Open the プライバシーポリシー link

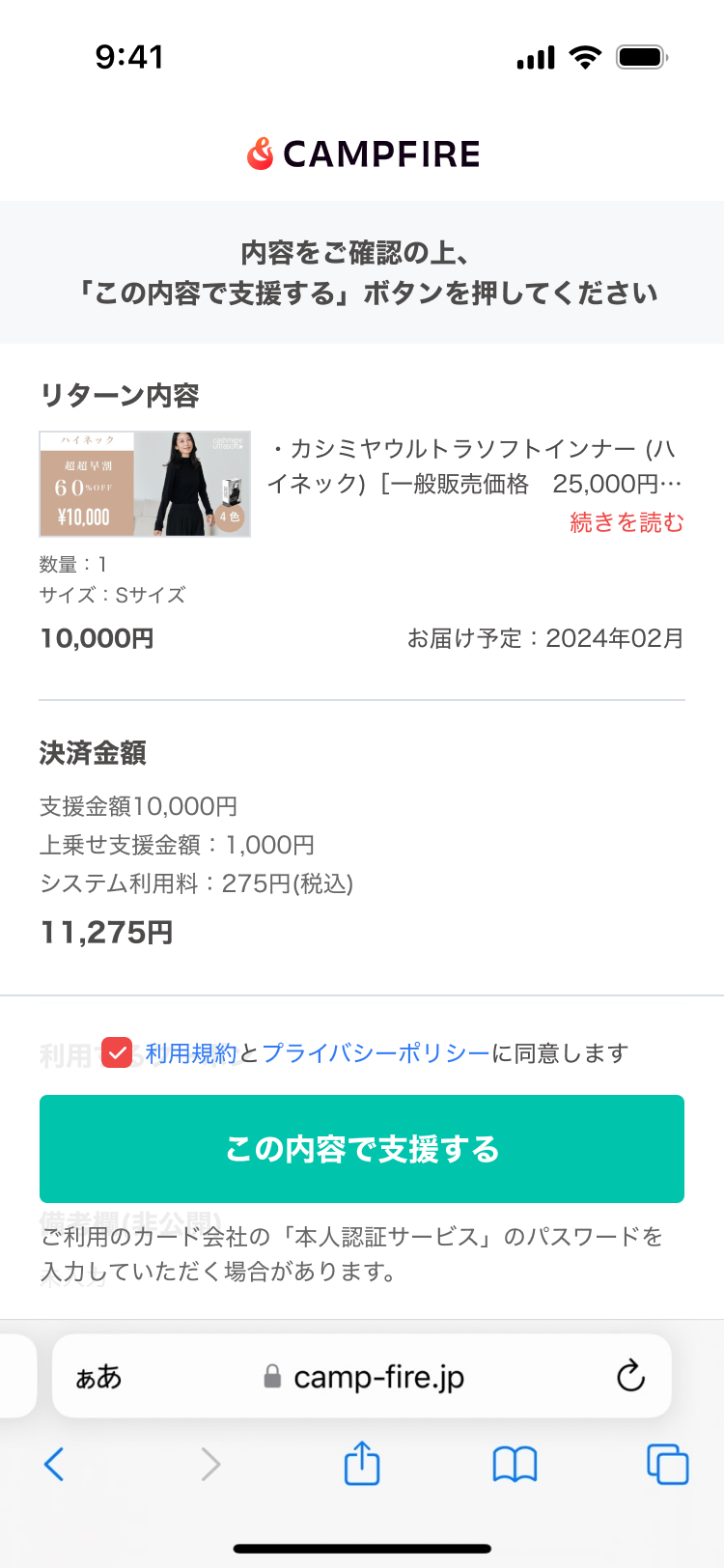(x=376, y=1053)
